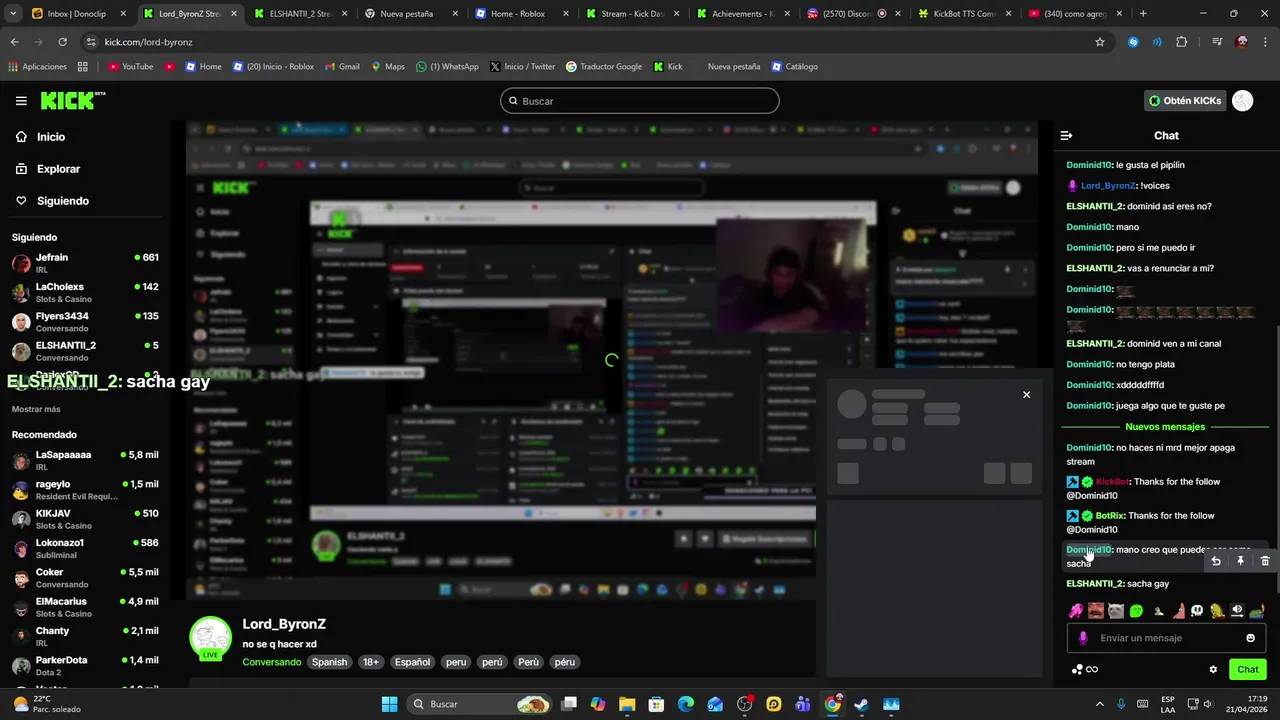The width and height of the screenshot is (1280, 720).
Task: Reply to Dominid10's hovered message
Action: tap(1216, 561)
